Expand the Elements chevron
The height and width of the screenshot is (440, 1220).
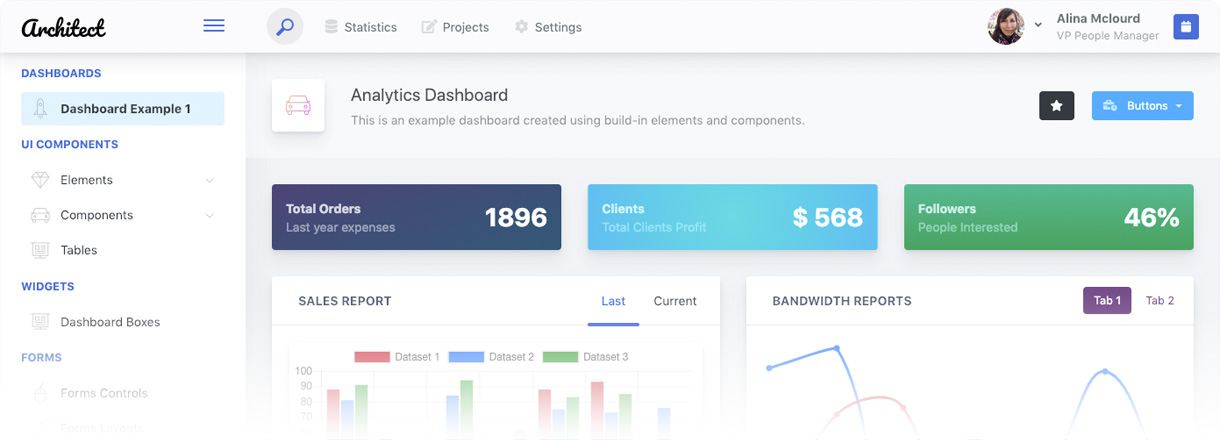(x=209, y=181)
